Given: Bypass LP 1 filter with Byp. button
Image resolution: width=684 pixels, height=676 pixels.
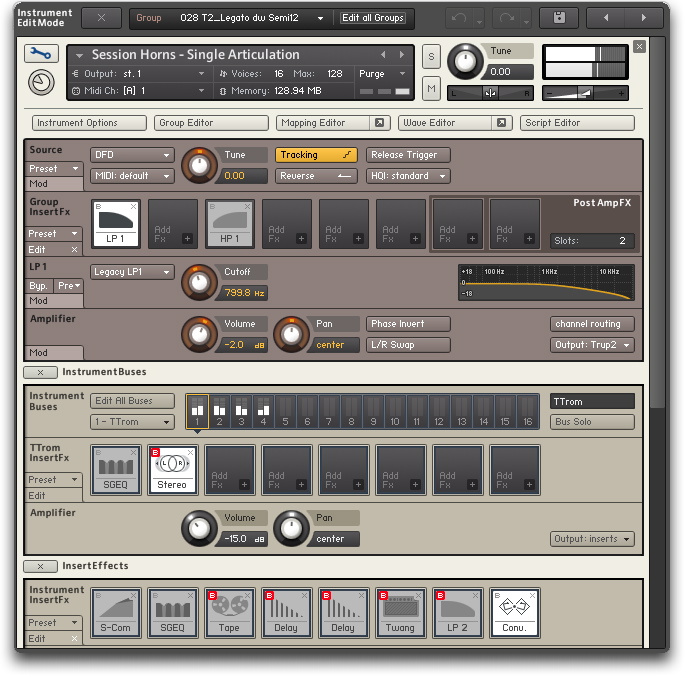Looking at the screenshot, I should tap(38, 286).
